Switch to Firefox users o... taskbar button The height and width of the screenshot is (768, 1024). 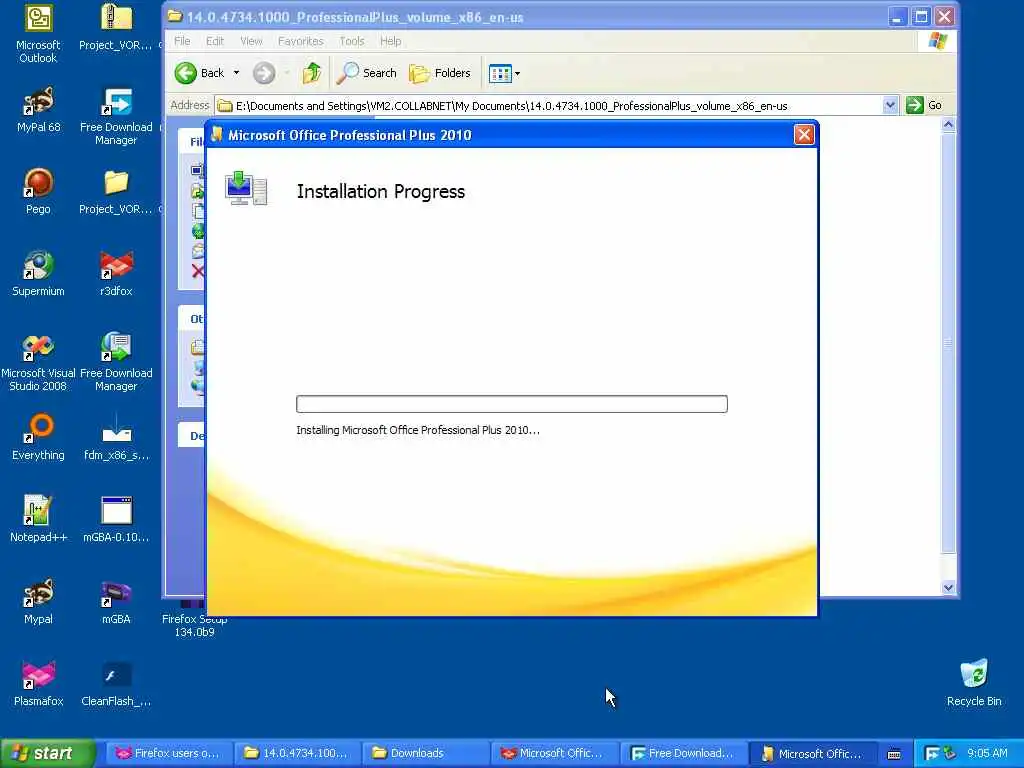167,753
